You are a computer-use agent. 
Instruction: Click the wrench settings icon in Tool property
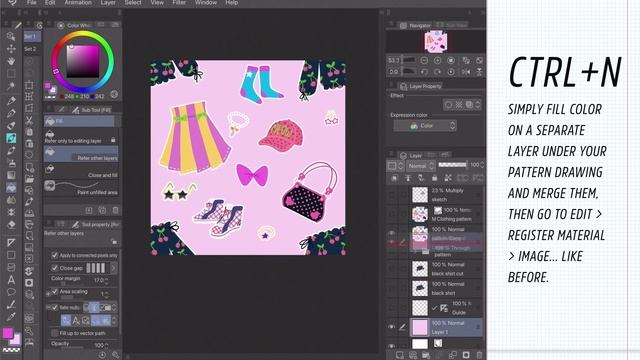click(x=116, y=355)
